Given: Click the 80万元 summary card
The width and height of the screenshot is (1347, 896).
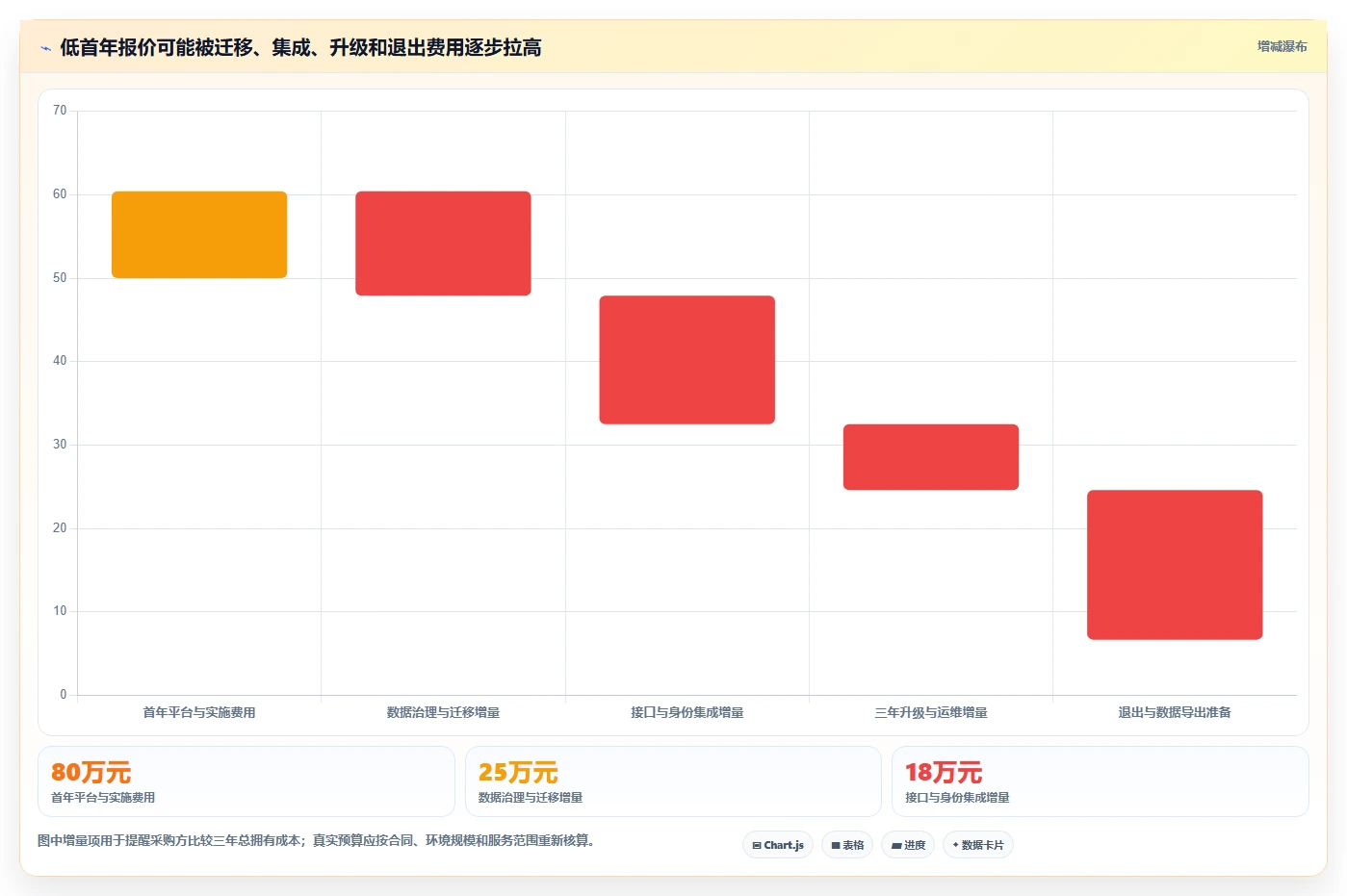Looking at the screenshot, I should click(246, 781).
